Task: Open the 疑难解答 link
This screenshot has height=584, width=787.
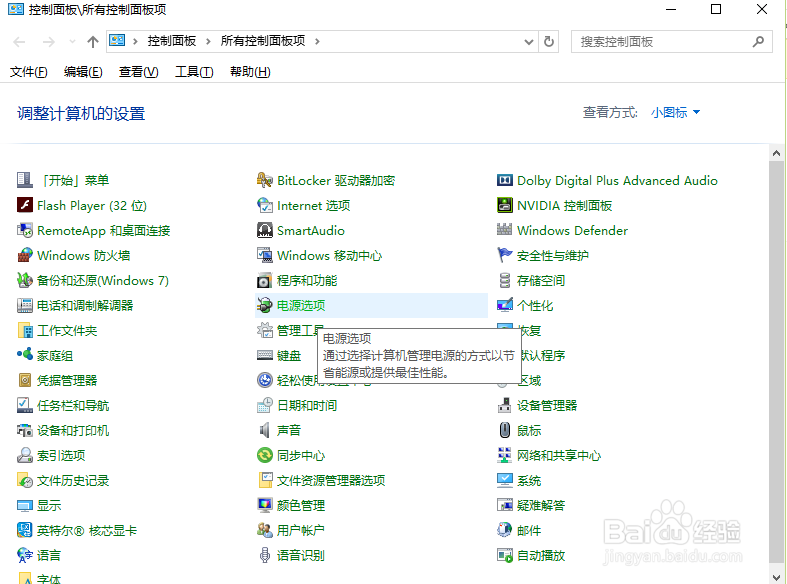Action: 541,506
